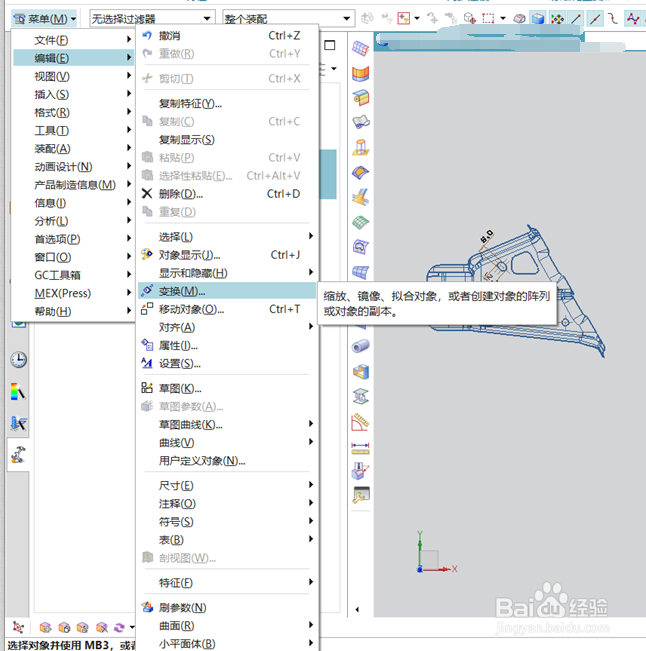Click the orange curved surface tool icon
Screen dimensions: 646x651
coord(360,73)
